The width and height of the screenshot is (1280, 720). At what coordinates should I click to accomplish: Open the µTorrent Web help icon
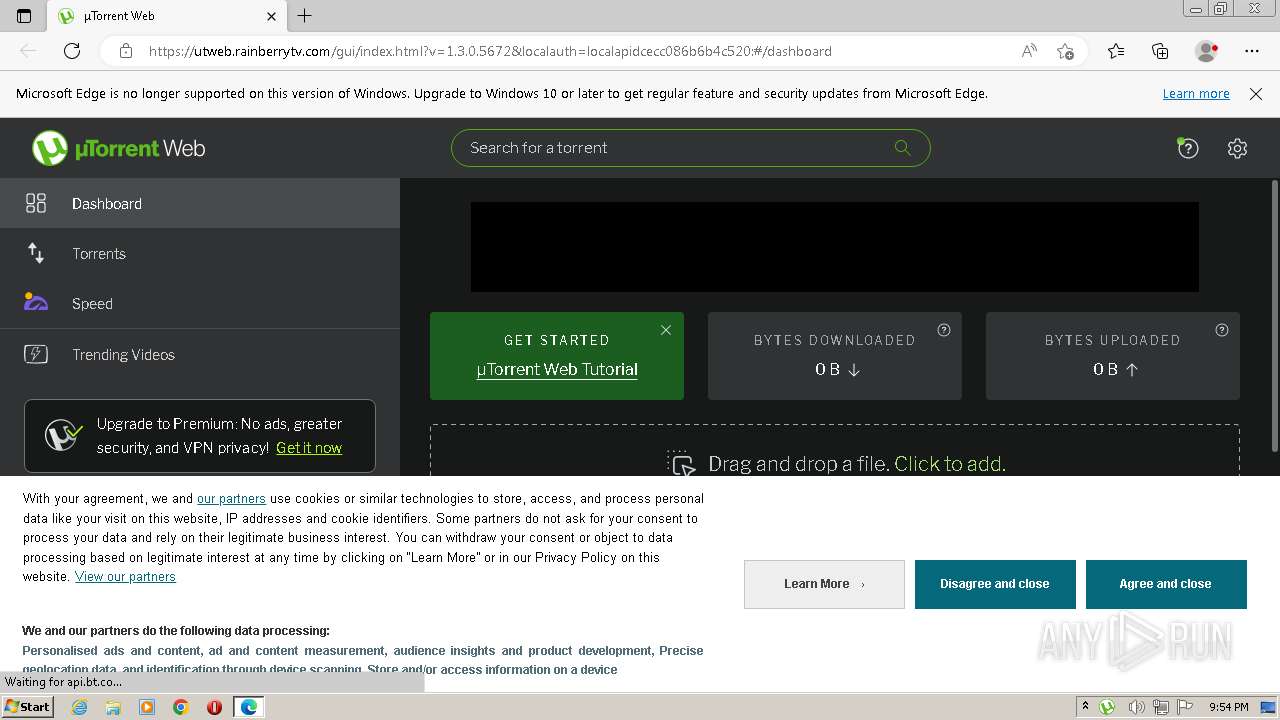pyautogui.click(x=1188, y=148)
